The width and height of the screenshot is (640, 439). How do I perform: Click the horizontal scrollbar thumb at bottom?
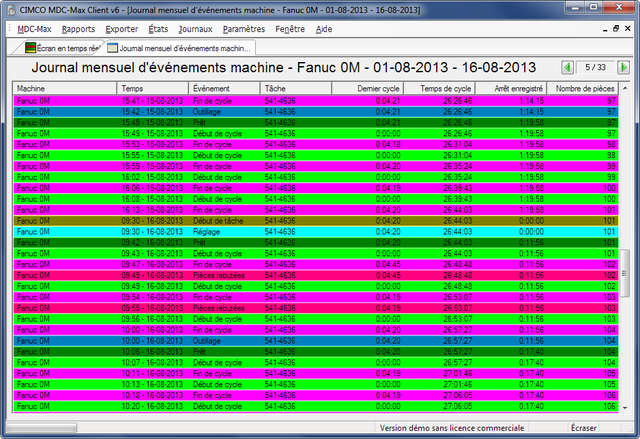[41, 428]
